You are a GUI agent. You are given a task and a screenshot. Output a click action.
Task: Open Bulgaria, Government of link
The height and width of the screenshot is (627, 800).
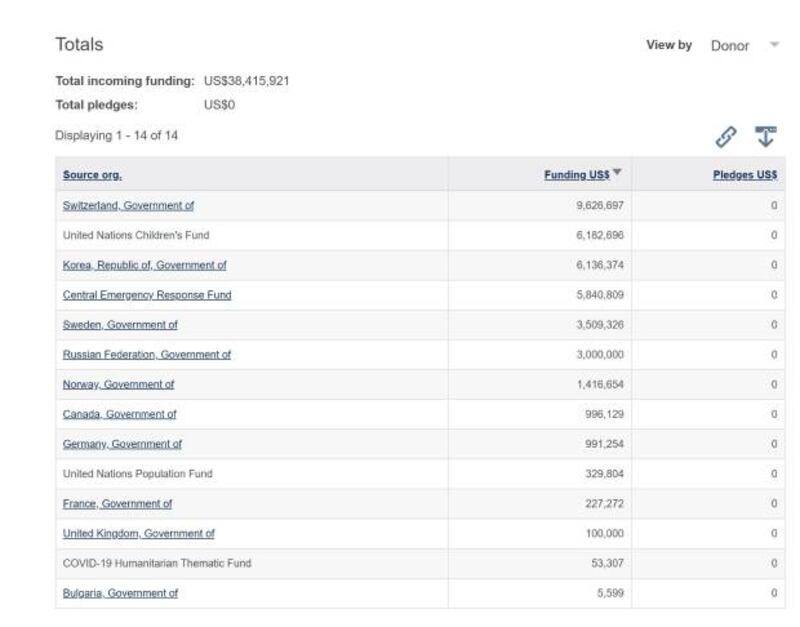click(120, 593)
